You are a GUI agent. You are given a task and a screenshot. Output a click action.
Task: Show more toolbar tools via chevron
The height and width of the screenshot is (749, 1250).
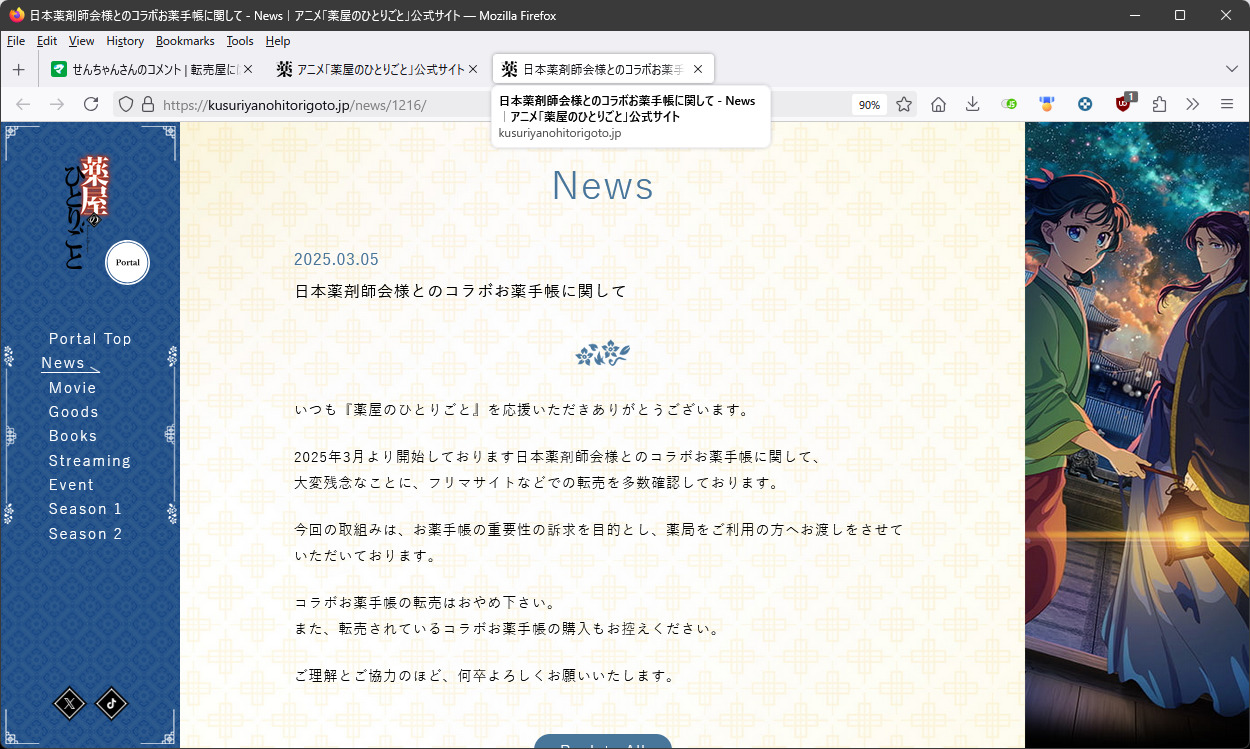click(1192, 104)
